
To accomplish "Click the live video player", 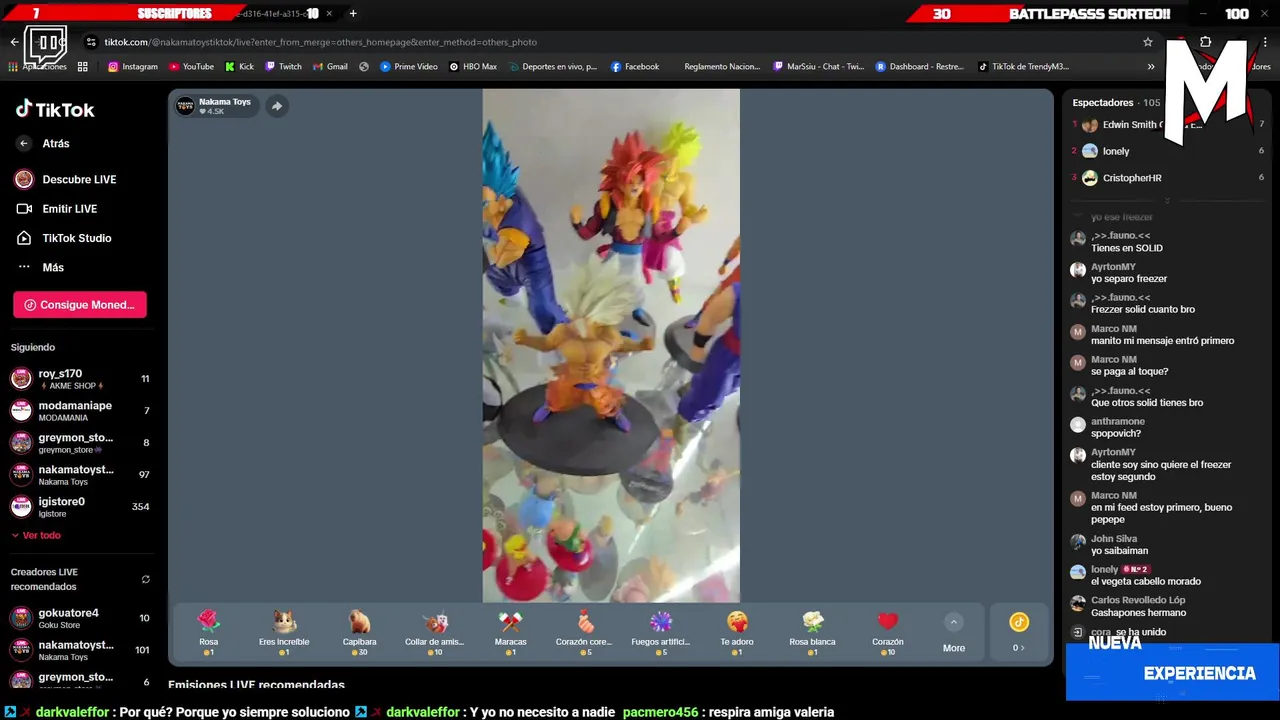I will click(611, 345).
